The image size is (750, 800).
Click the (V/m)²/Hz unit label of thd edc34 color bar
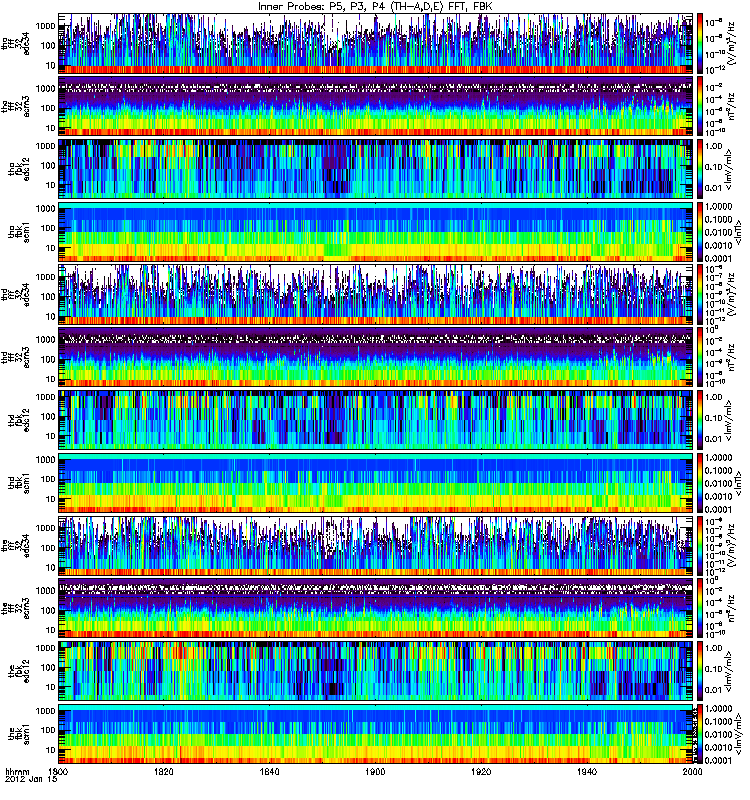pyautogui.click(x=730, y=294)
